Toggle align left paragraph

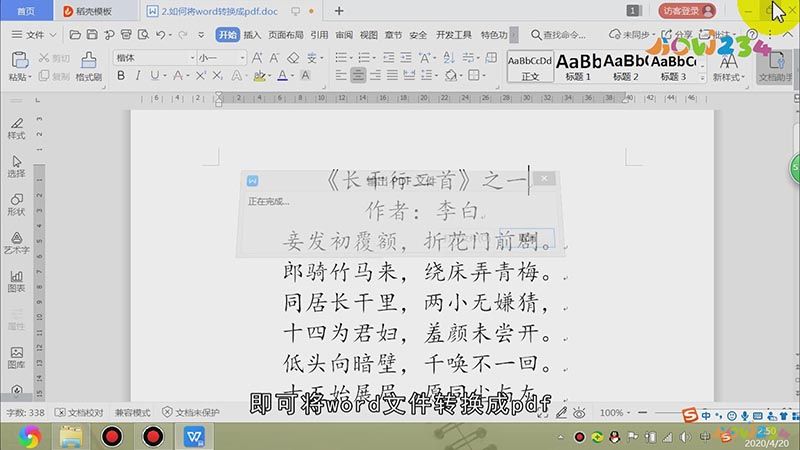point(341,76)
